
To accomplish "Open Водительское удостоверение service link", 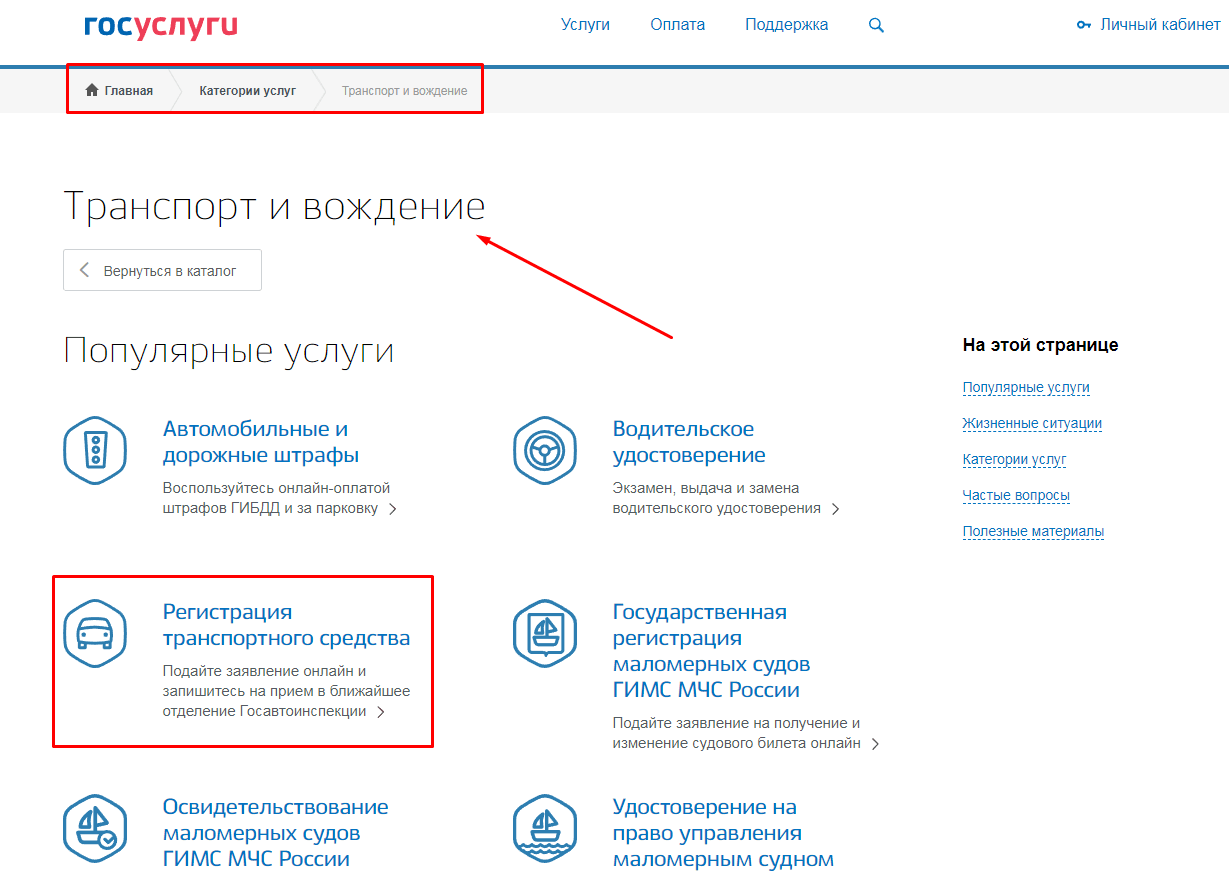I will 688,442.
